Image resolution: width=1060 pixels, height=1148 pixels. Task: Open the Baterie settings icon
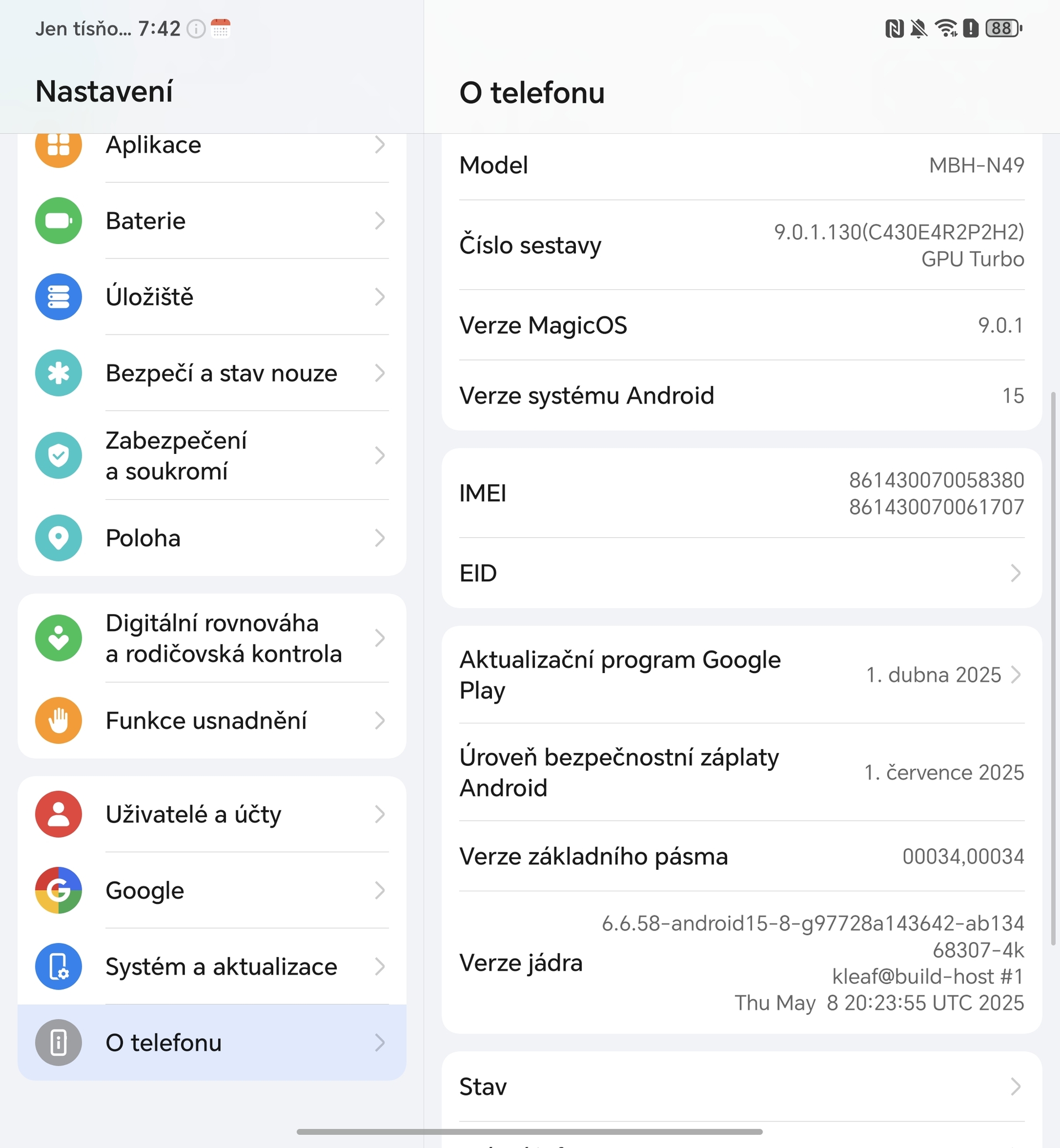click(x=58, y=221)
